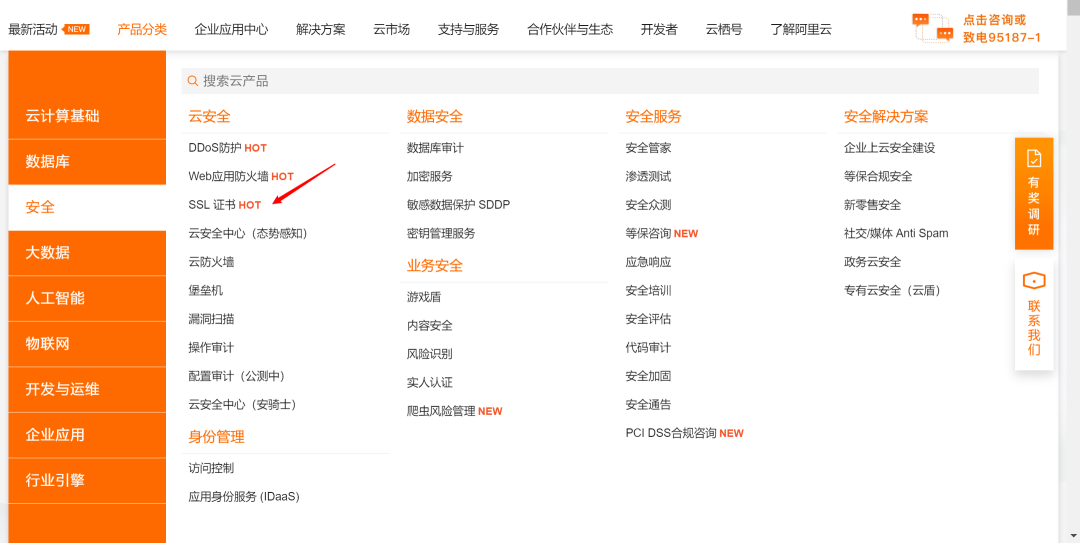Select 云计算基础 category in sidebar
Viewport: 1080px width, 543px height.
(87, 116)
